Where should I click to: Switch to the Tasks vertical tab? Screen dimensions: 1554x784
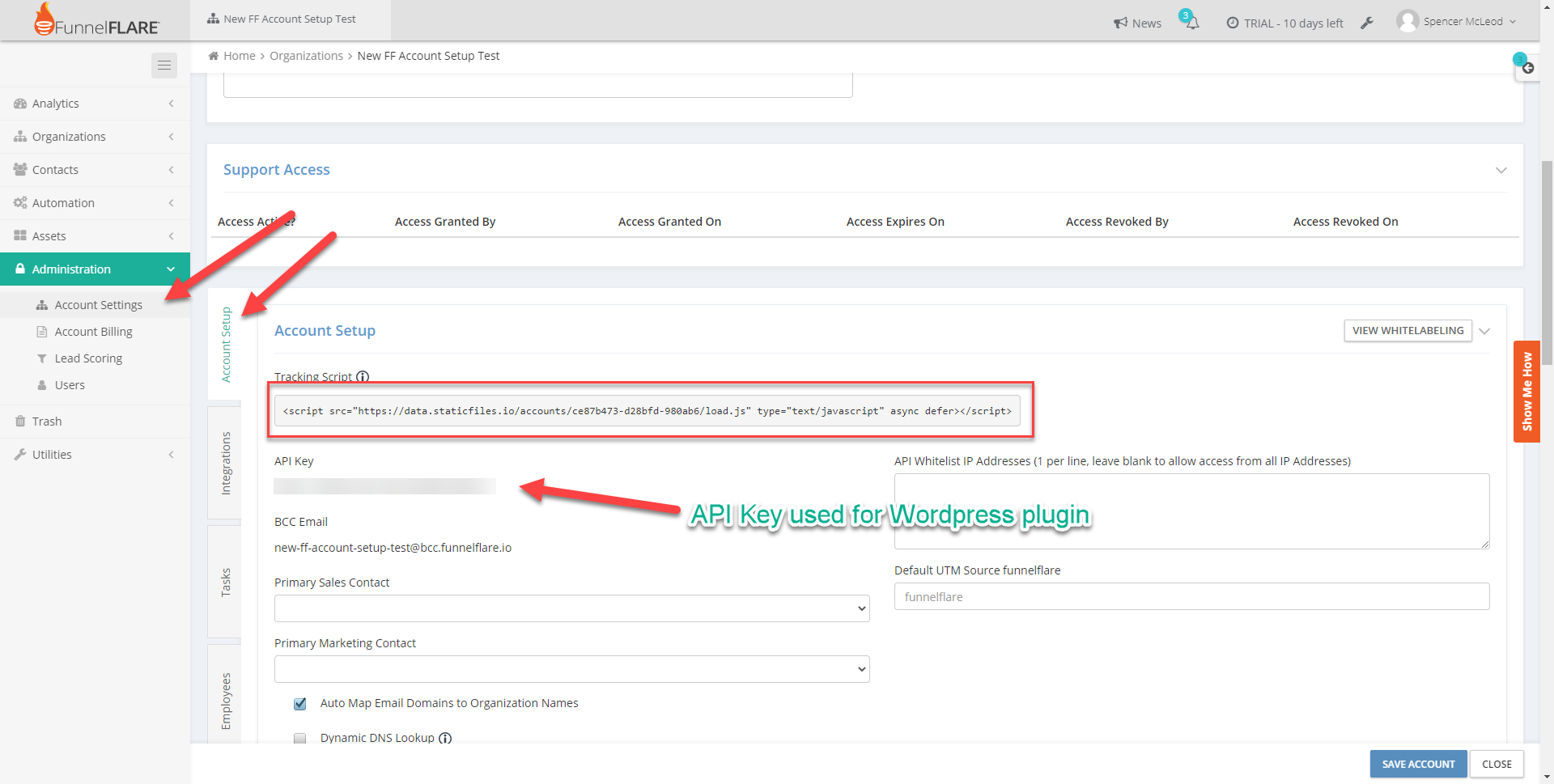(x=226, y=583)
